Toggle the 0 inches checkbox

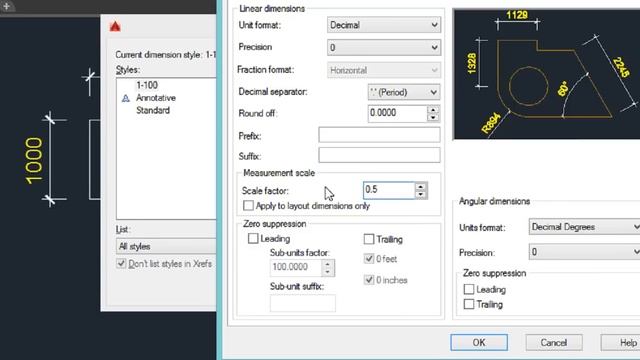click(369, 280)
